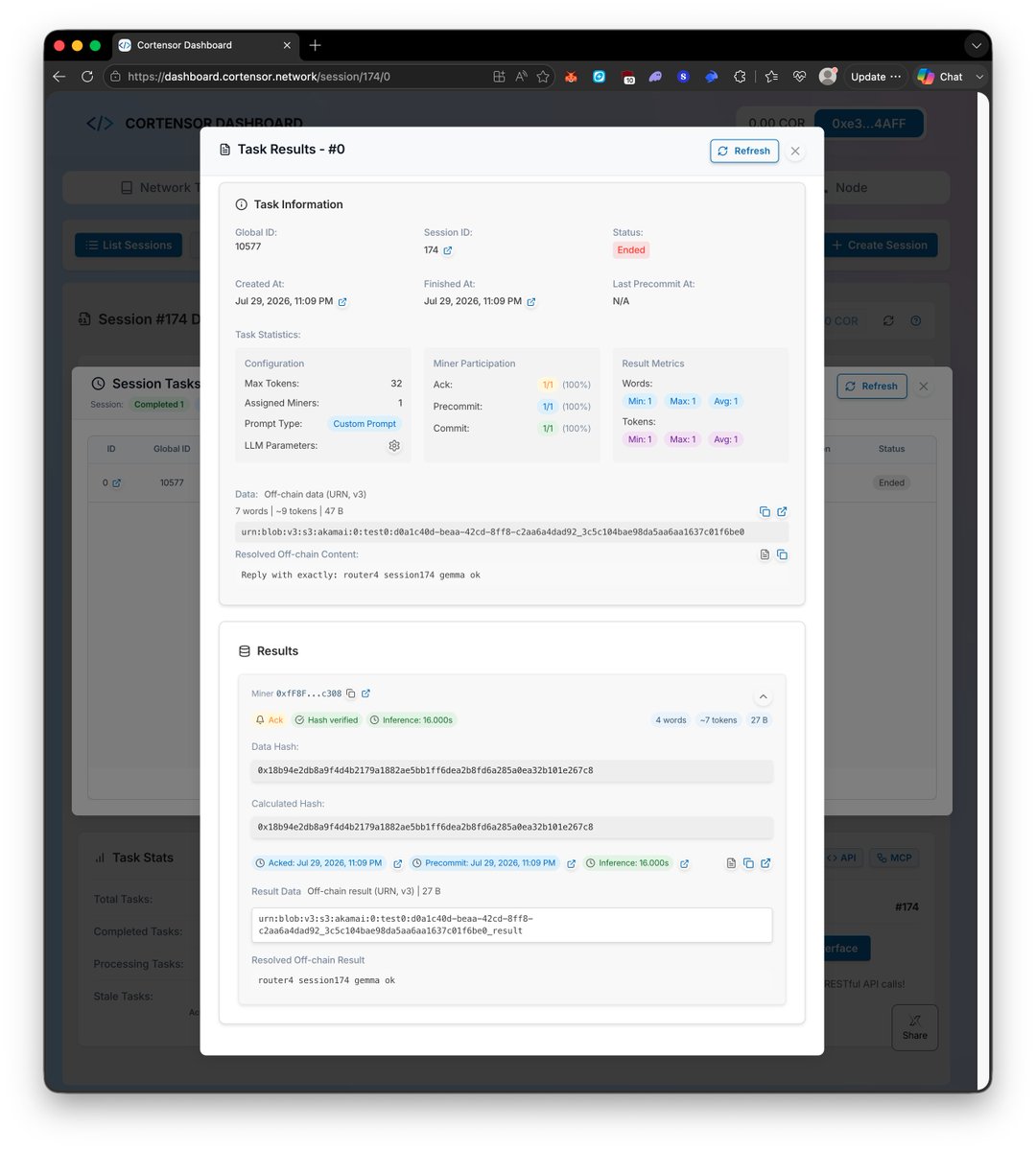Image resolution: width=1036 pixels, height=1151 pixels.
Task: Click the Data Hash value field
Action: coord(512,770)
